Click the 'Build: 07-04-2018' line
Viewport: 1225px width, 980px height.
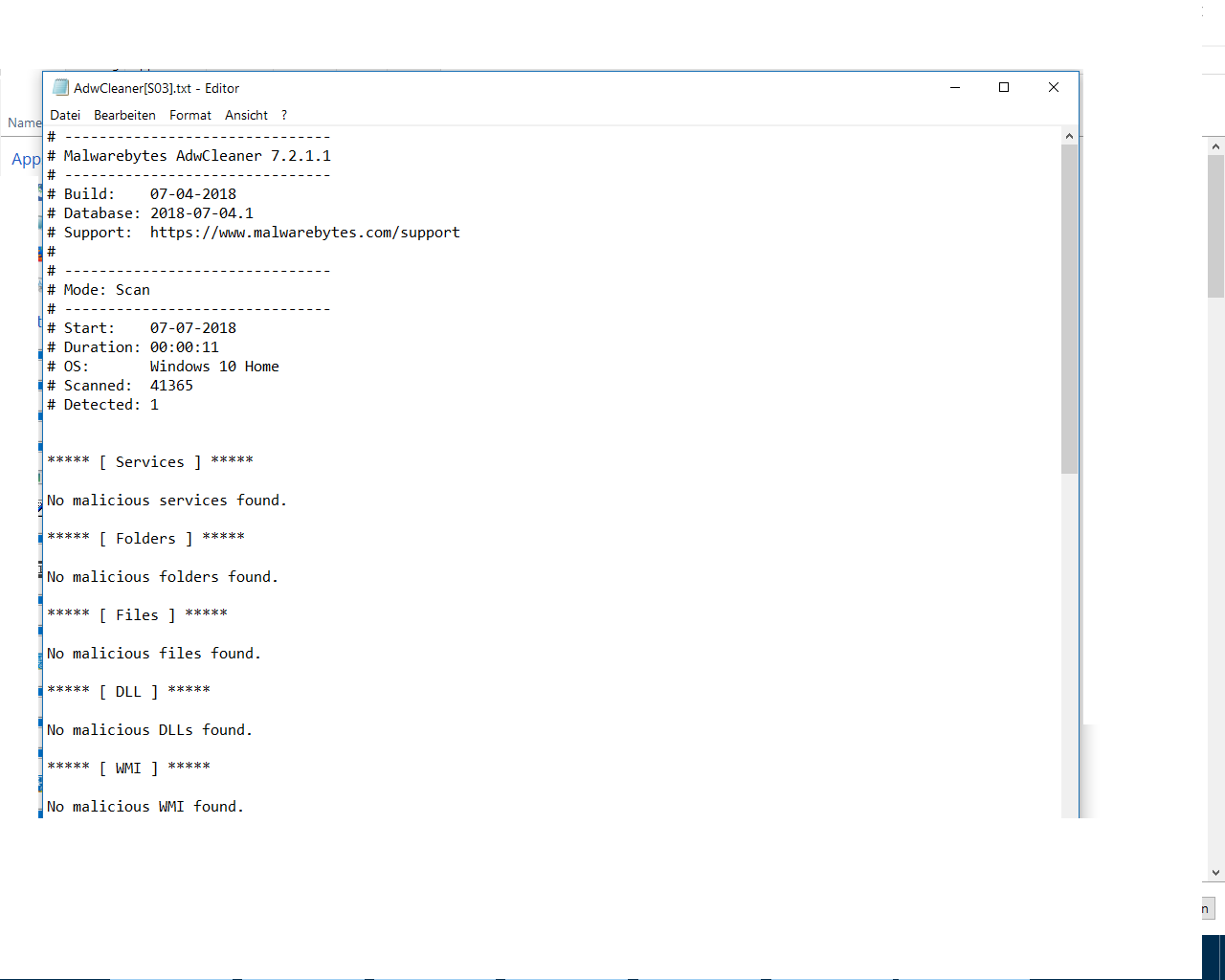[x=142, y=193]
